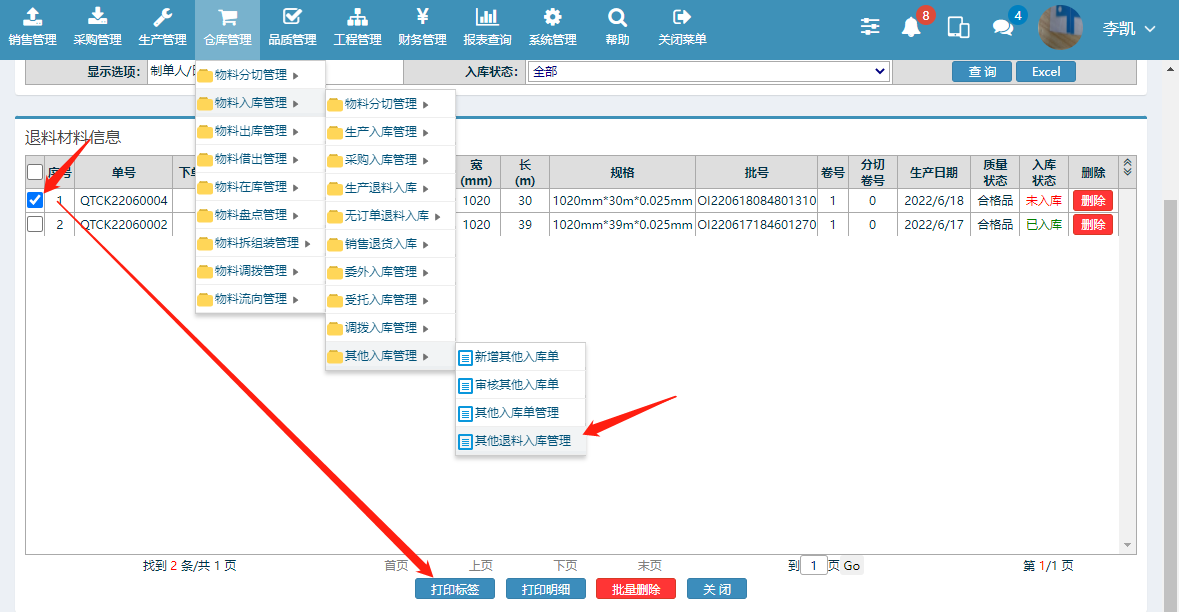Select 其他退料入库管理 menu entry
Viewport: 1179px width, 612px height.
pos(522,441)
